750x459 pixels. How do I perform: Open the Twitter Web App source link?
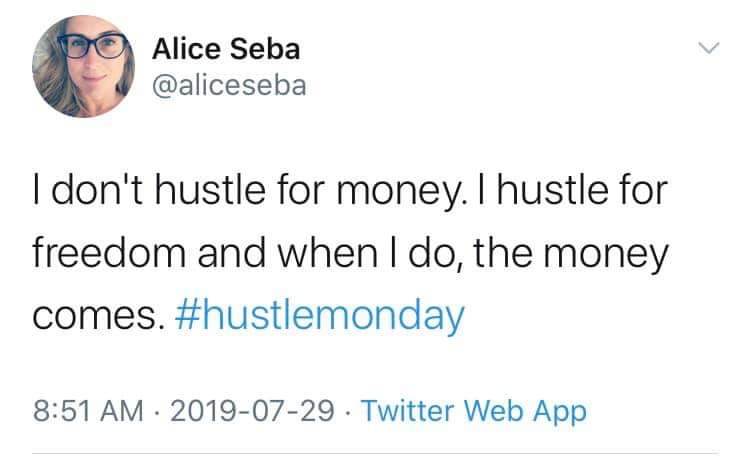click(474, 412)
